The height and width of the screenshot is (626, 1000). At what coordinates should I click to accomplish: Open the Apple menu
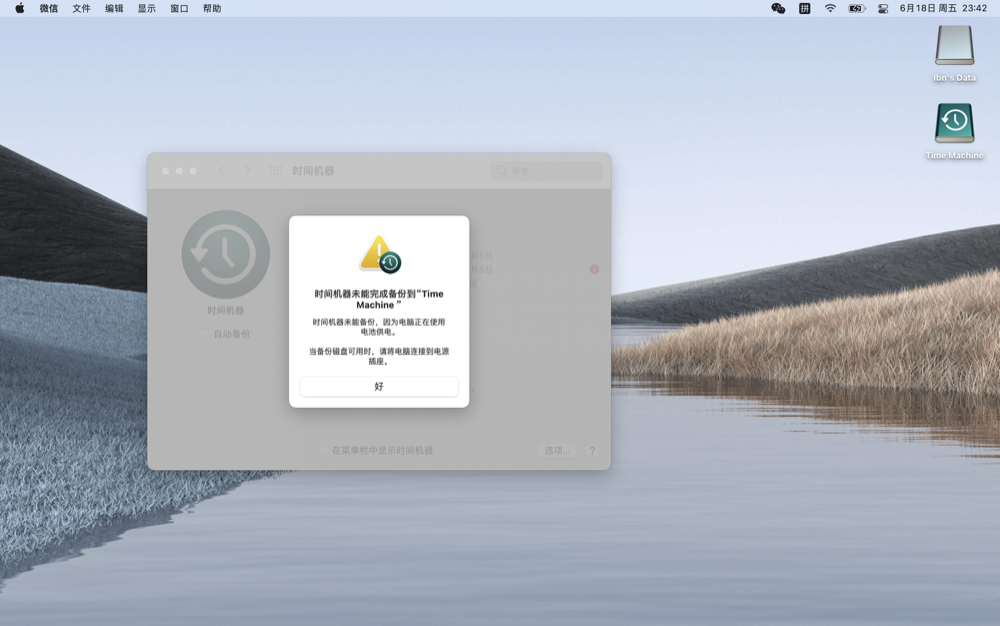pyautogui.click(x=19, y=8)
